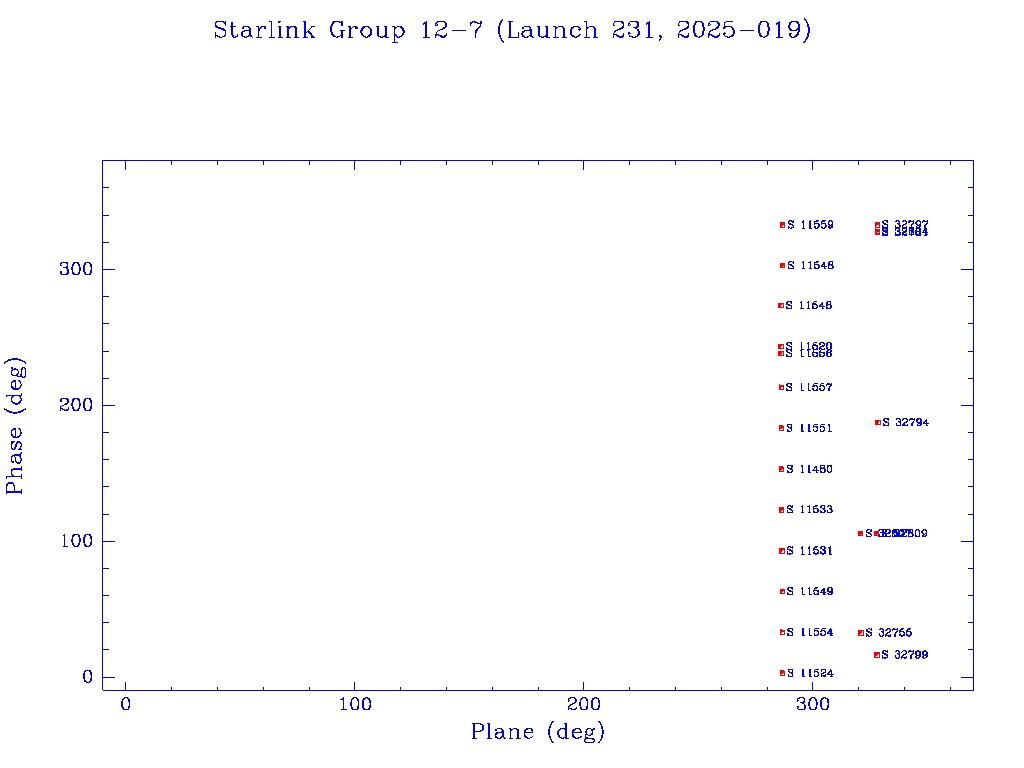Select the red marker beside S 11559
This screenshot has width=1024, height=768.
pyautogui.click(x=782, y=225)
